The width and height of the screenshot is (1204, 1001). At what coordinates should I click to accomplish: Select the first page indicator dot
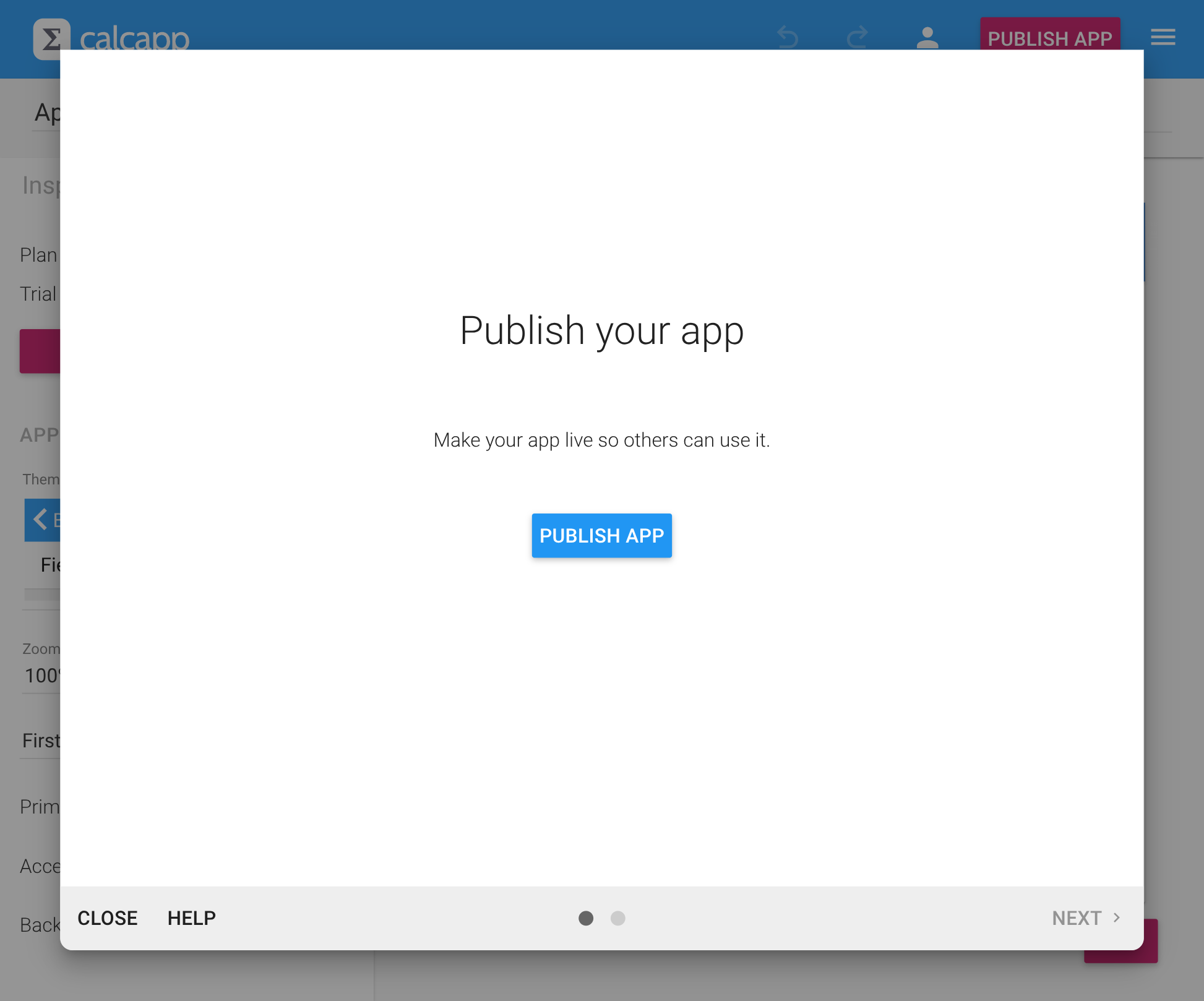pos(585,919)
